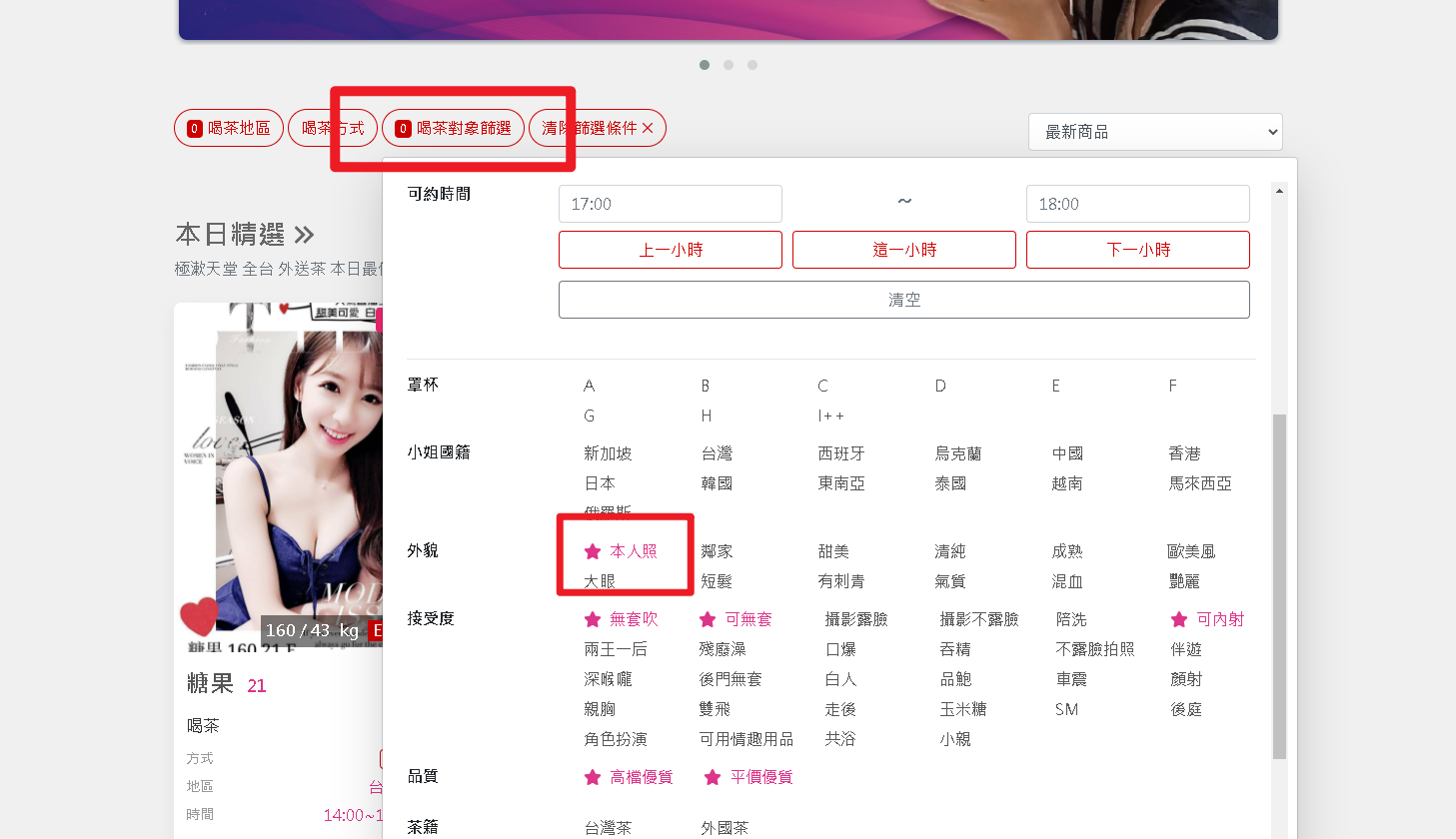The image size is (1456, 839).
Task: Enable the 甜美 appearance filter
Action: coord(833,551)
